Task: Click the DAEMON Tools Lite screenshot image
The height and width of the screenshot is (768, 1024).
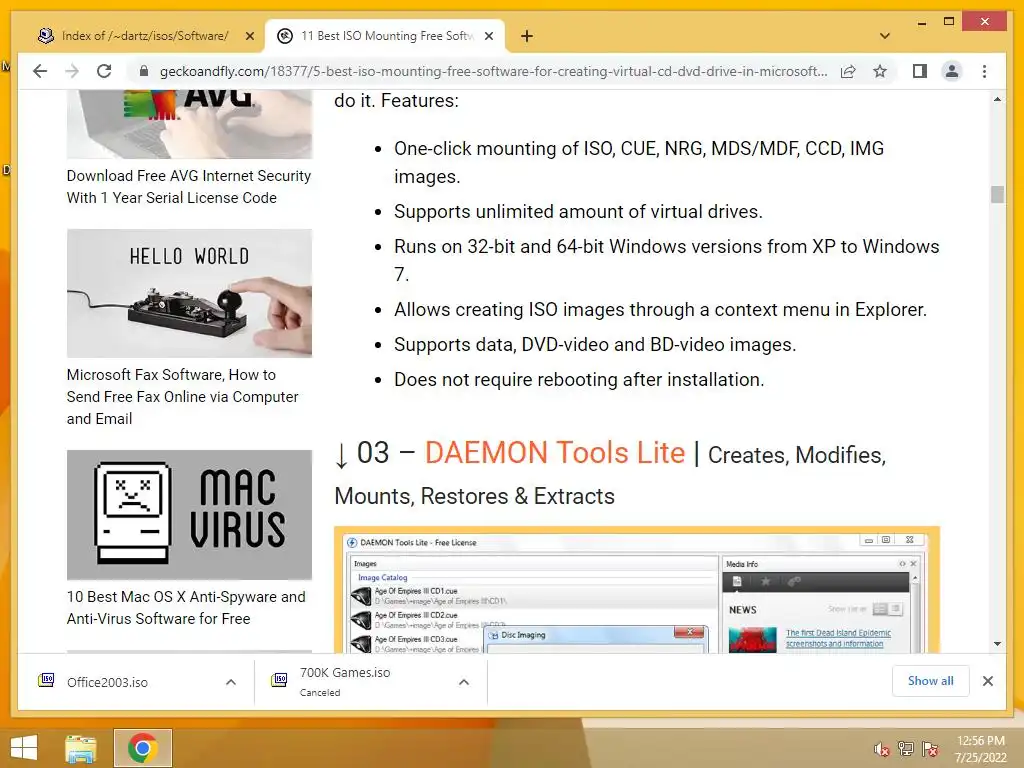Action: [637, 589]
